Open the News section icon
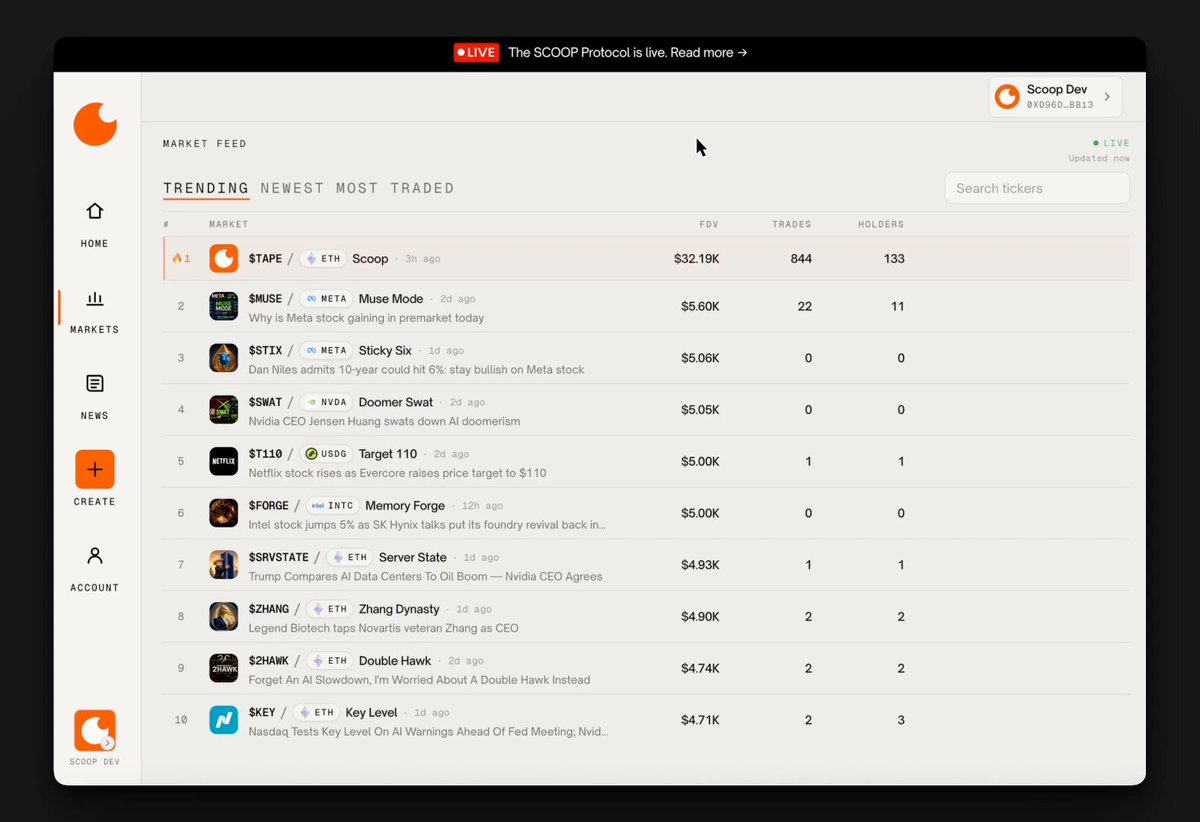Screen dimensions: 1200x822 coord(95,384)
